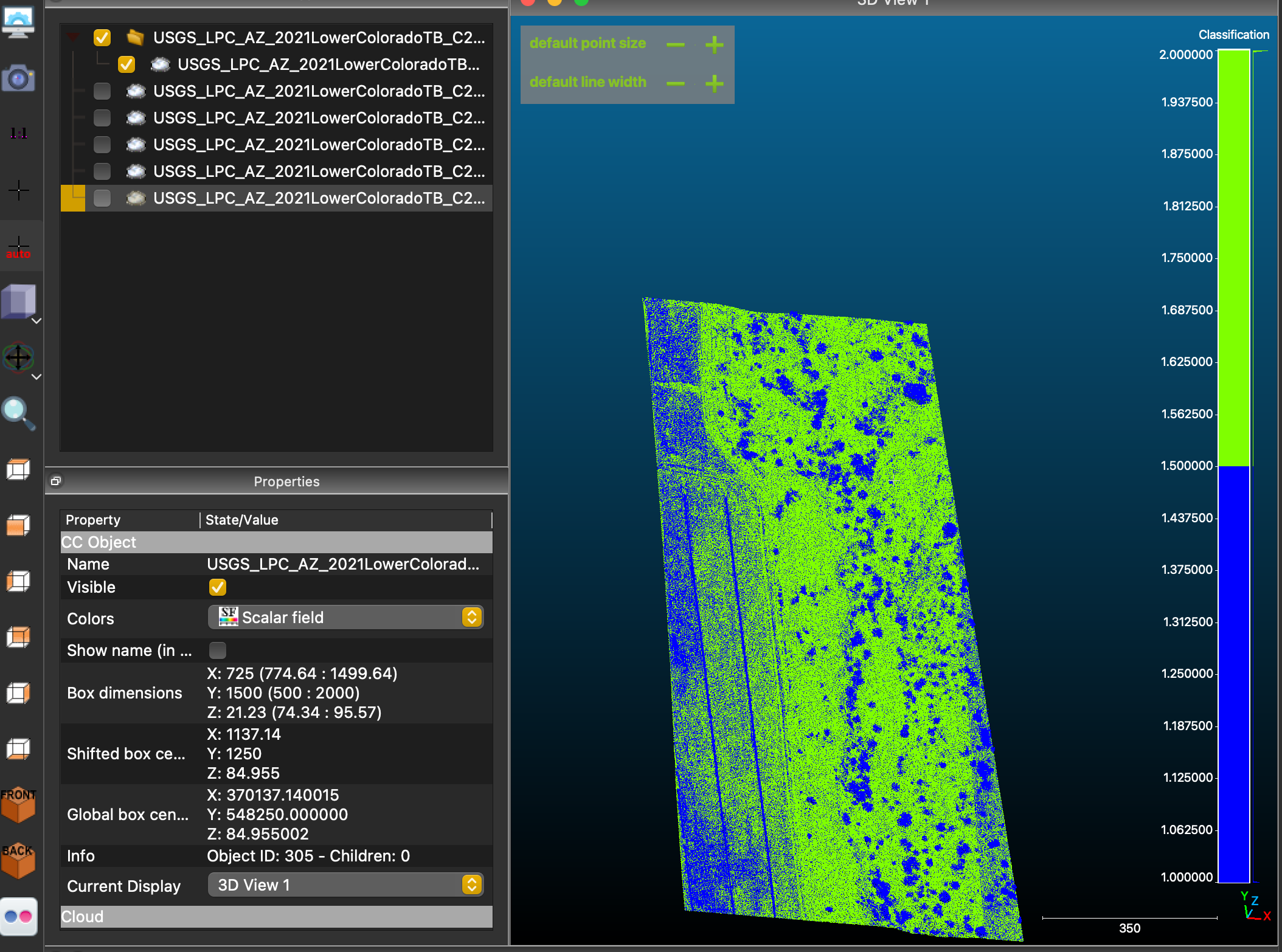Click the Properties panel title
The image size is (1282, 952).
coord(286,481)
